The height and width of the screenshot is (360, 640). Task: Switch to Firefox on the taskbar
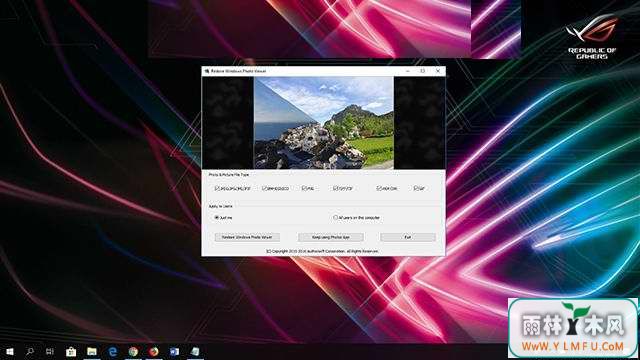coord(153,351)
